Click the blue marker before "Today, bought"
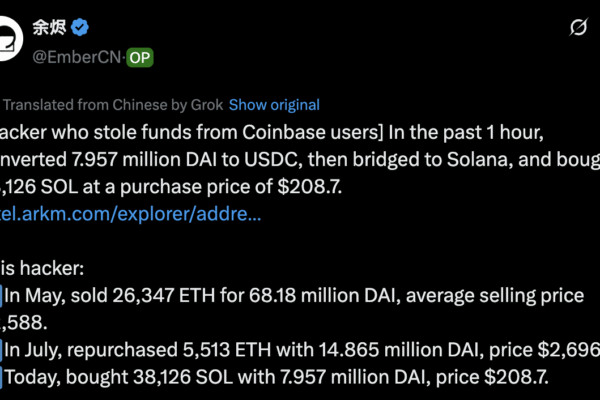 pyautogui.click(x=2, y=377)
